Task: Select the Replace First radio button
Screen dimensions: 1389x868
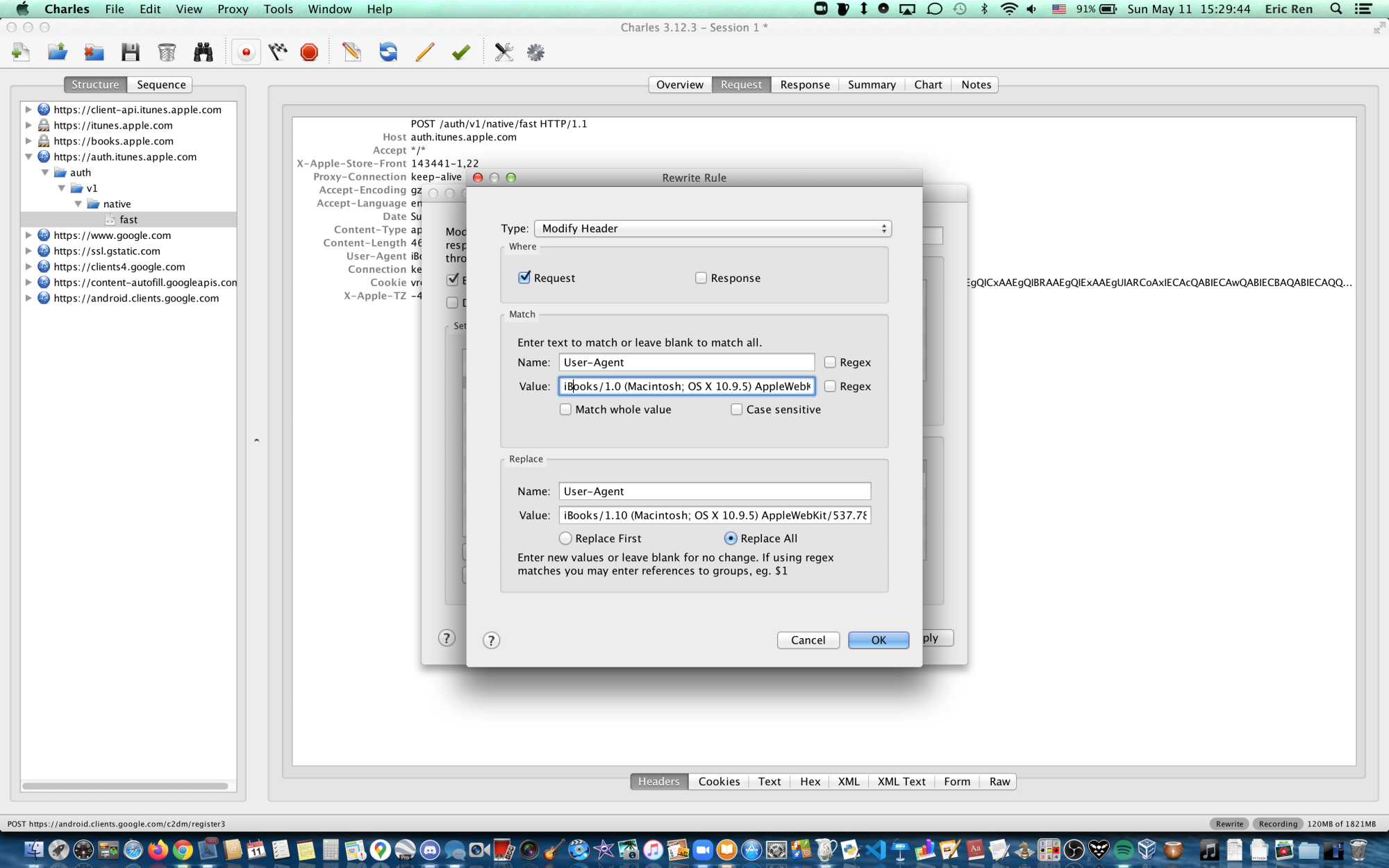Action: [x=565, y=538]
